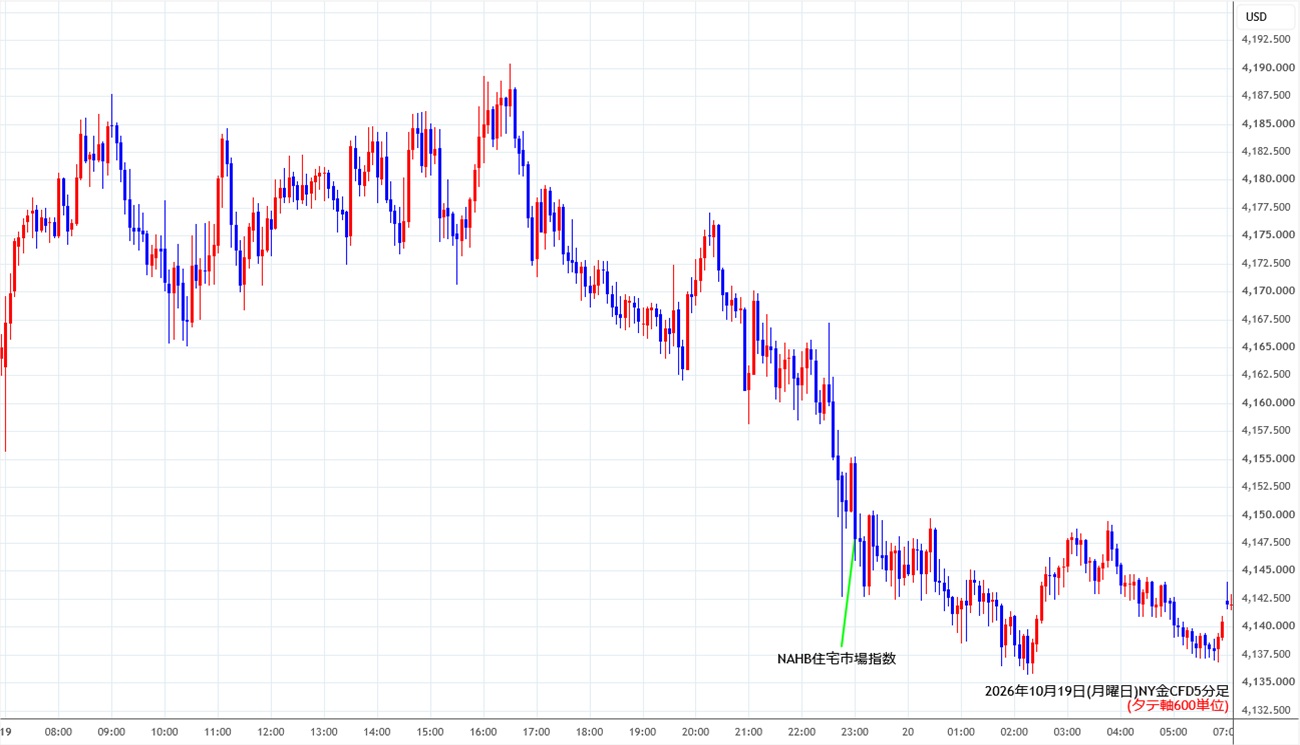Click the 20:00 time axis label
Image resolution: width=1300 pixels, height=745 pixels.
point(695,732)
